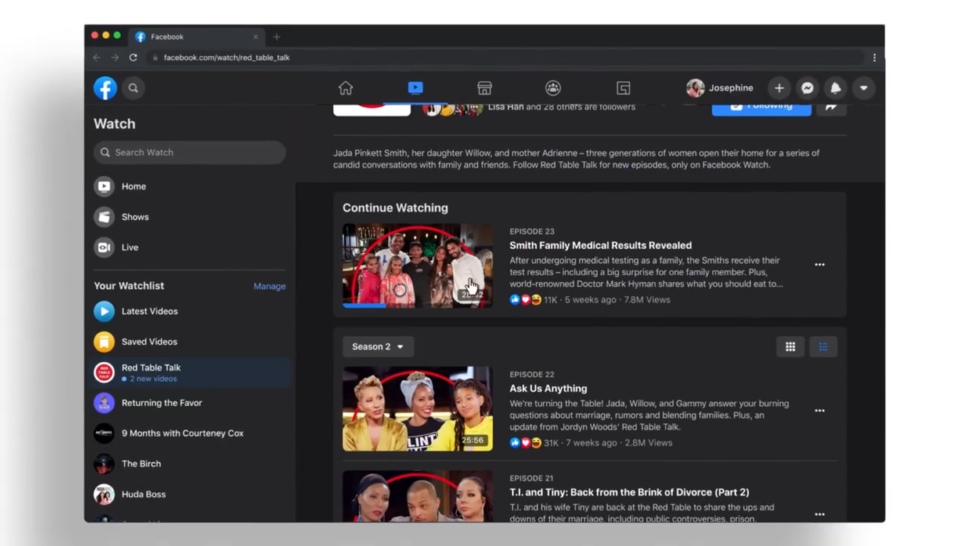Open options for Episode 23
The height and width of the screenshot is (546, 963).
coord(819,265)
